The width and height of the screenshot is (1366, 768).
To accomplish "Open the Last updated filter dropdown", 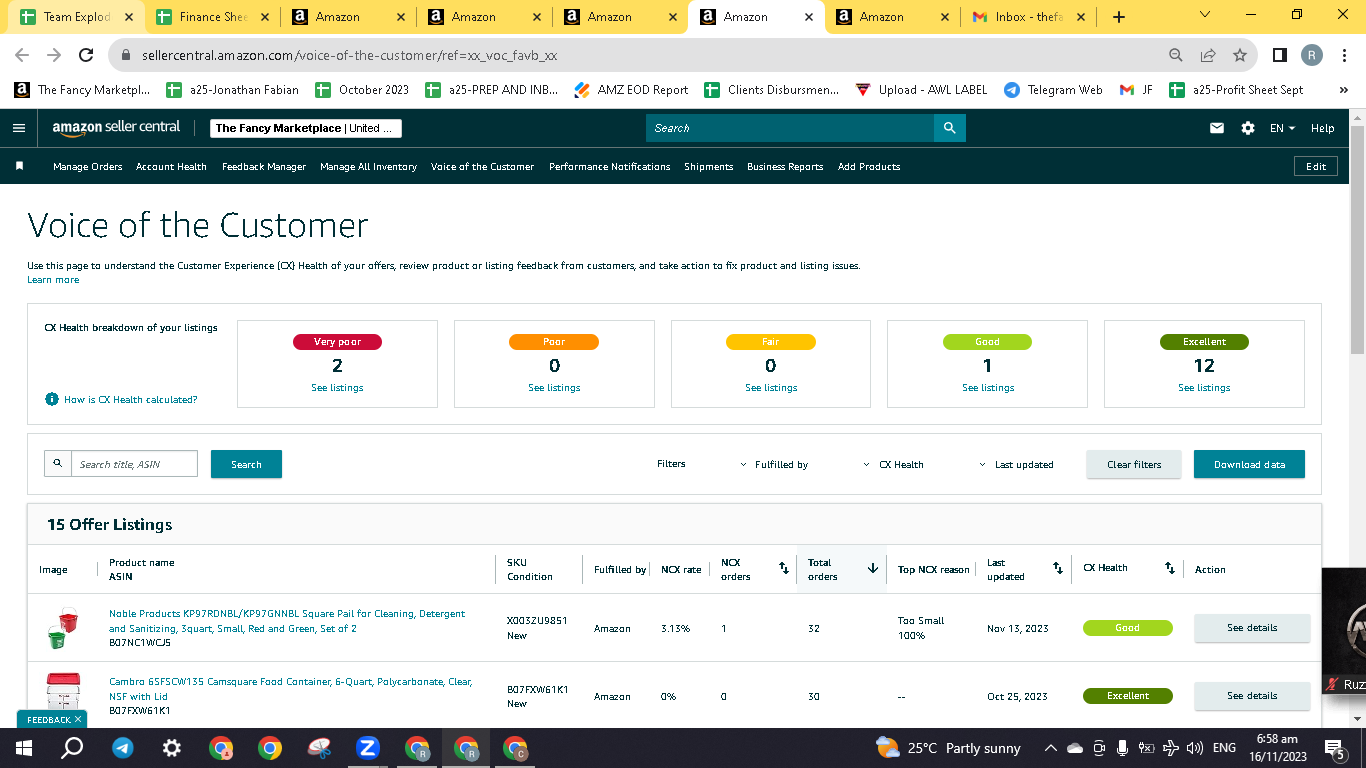I will [x=1017, y=465].
